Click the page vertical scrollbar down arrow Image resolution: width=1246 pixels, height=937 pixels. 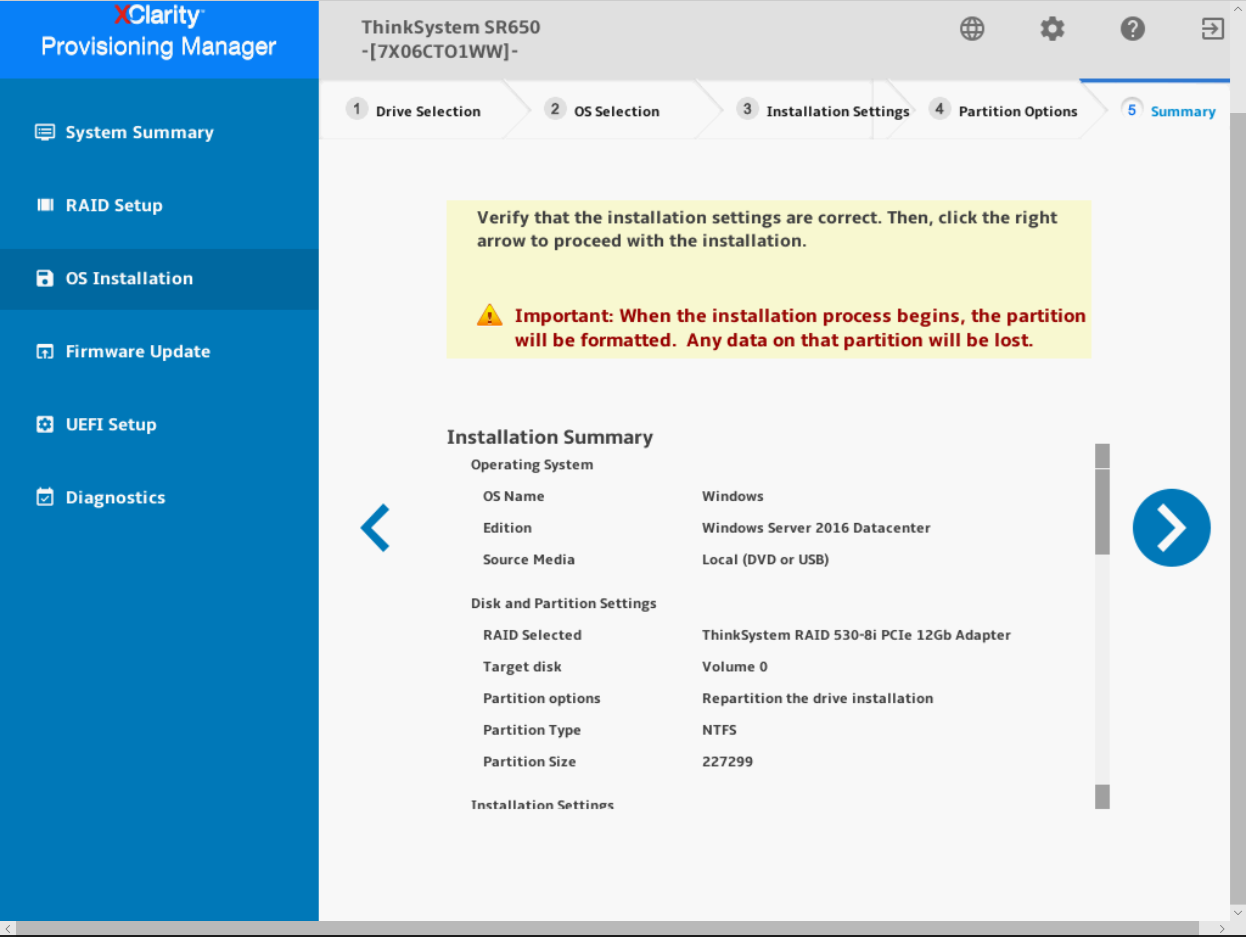pyautogui.click(x=1238, y=913)
